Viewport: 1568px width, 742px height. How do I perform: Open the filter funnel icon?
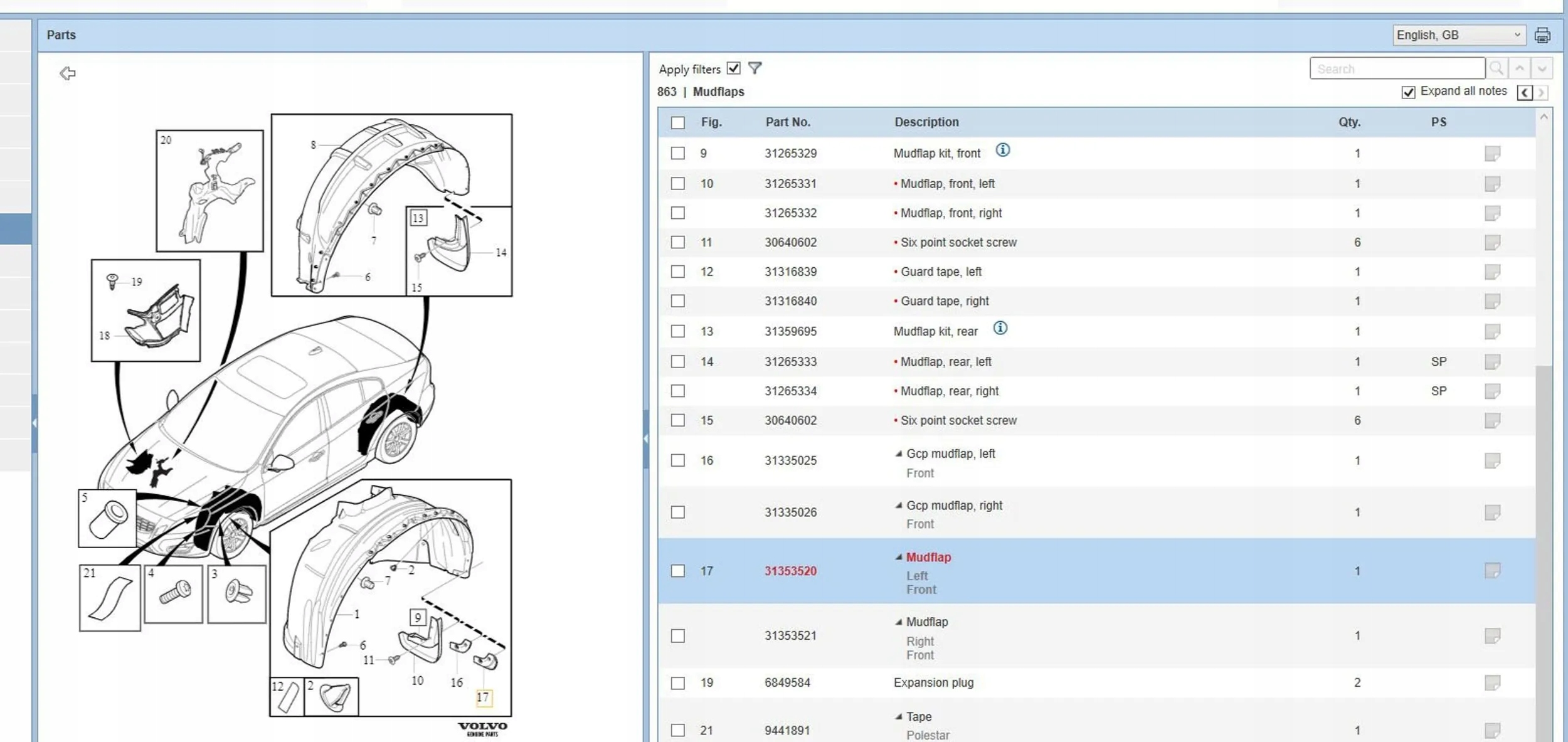click(x=755, y=68)
